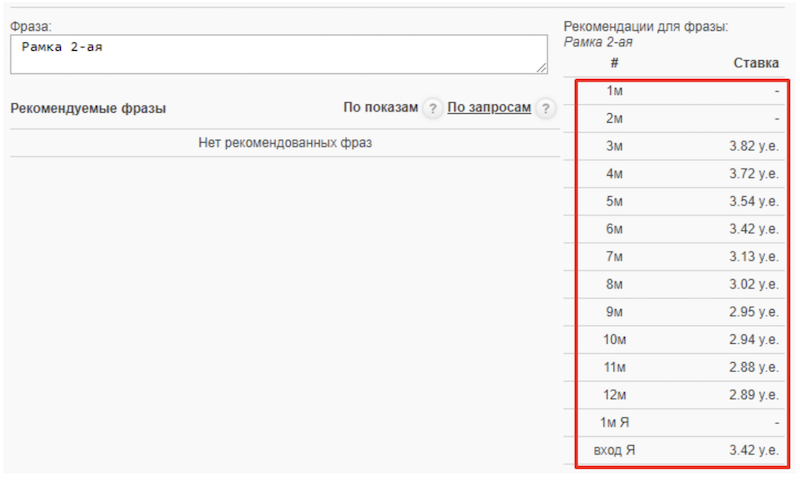Pick the 11м row at 2.88 у.е.
This screenshot has height=480, width=800.
click(753, 368)
